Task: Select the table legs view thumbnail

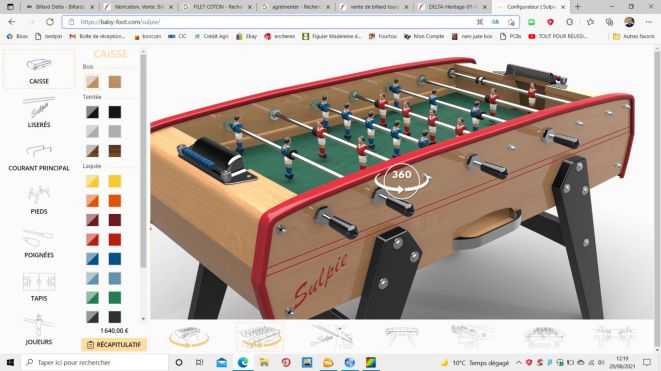Action: point(402,337)
